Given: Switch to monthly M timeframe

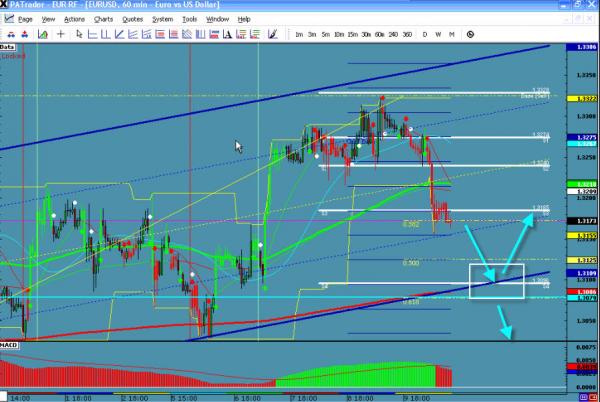Looking at the screenshot, I should (452, 34).
